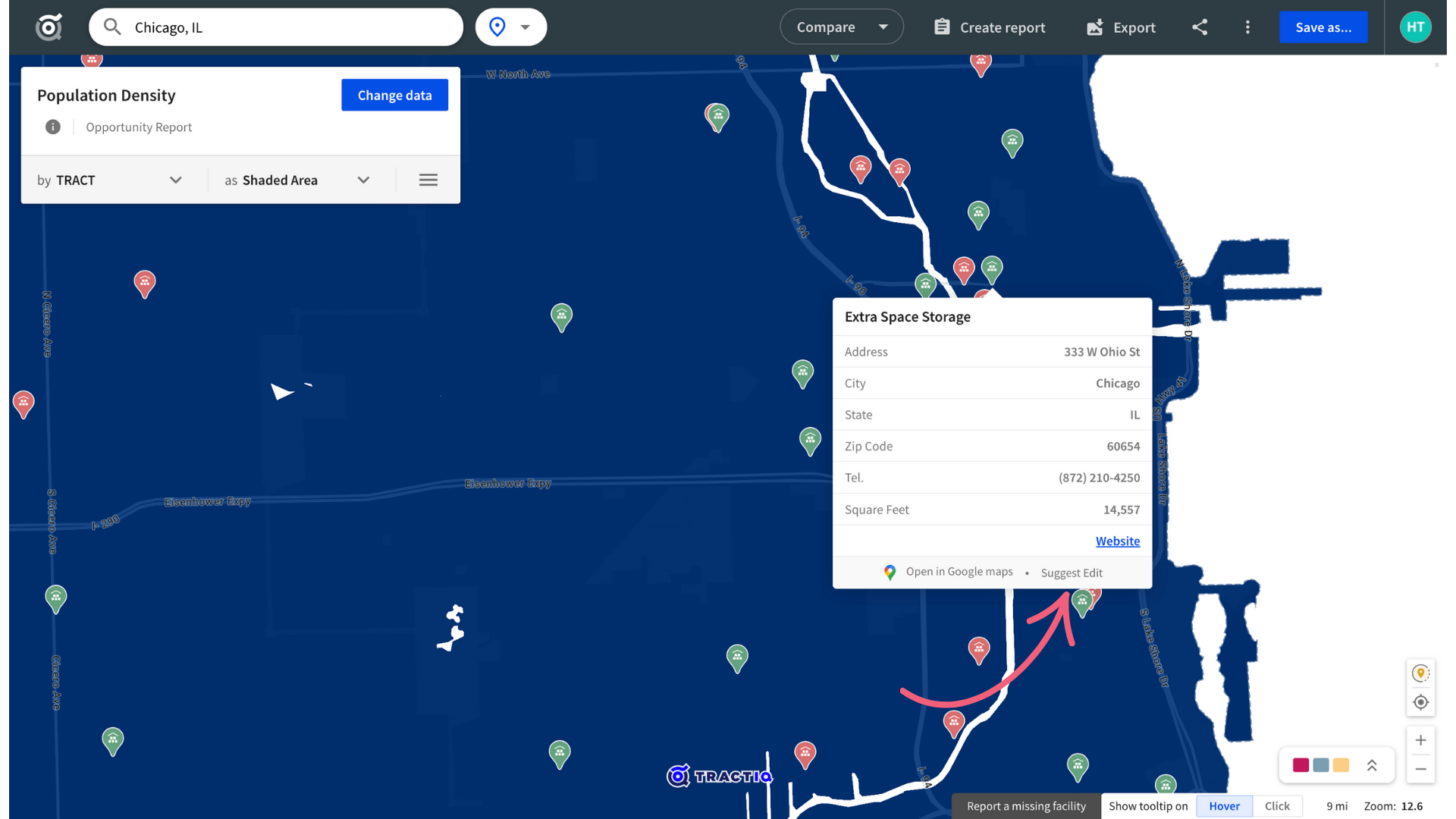Viewport: 1456px width, 819px height.
Task: Click Report a missing facility
Action: point(1026,806)
